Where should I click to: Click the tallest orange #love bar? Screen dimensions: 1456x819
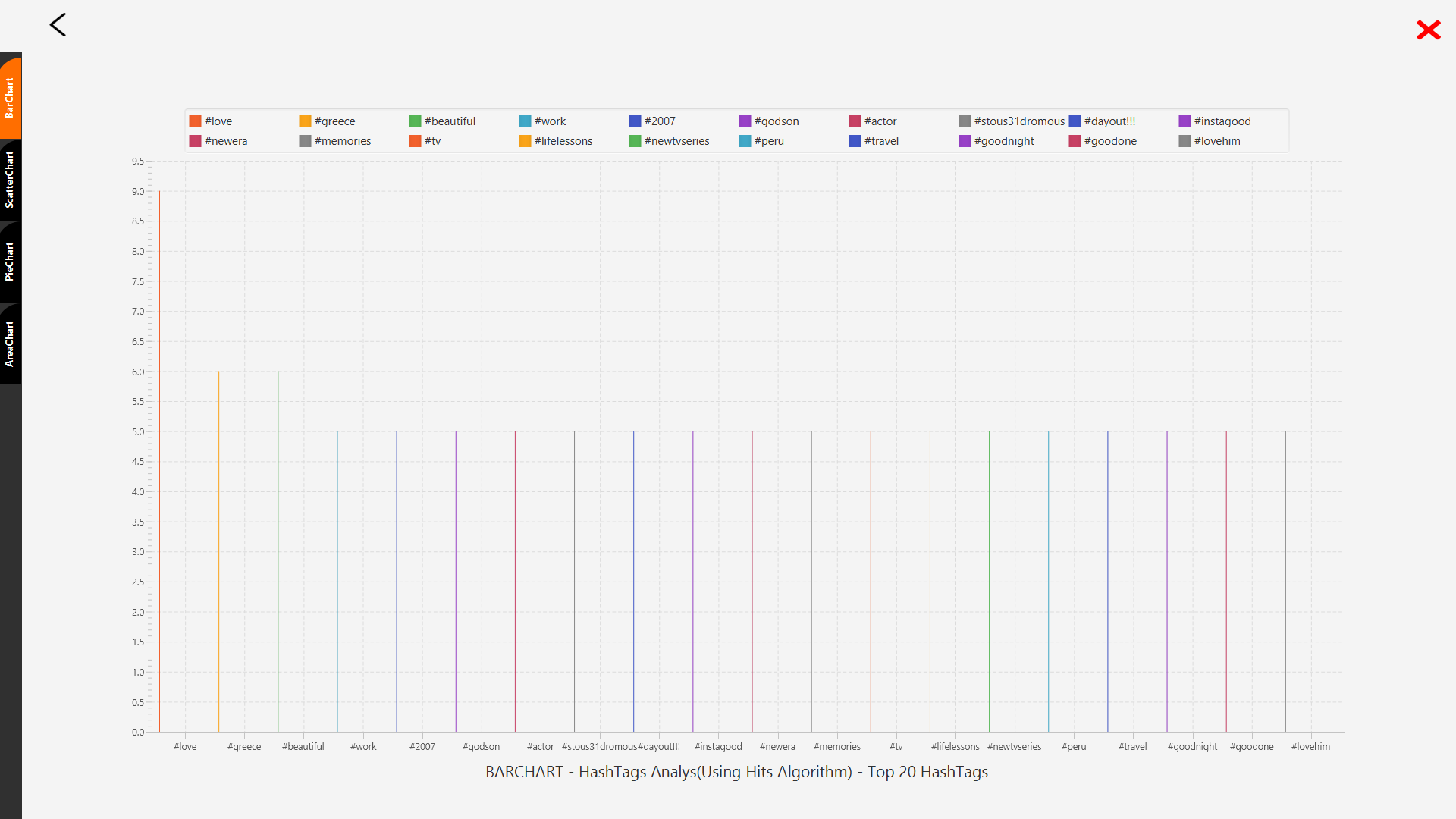pos(159,455)
